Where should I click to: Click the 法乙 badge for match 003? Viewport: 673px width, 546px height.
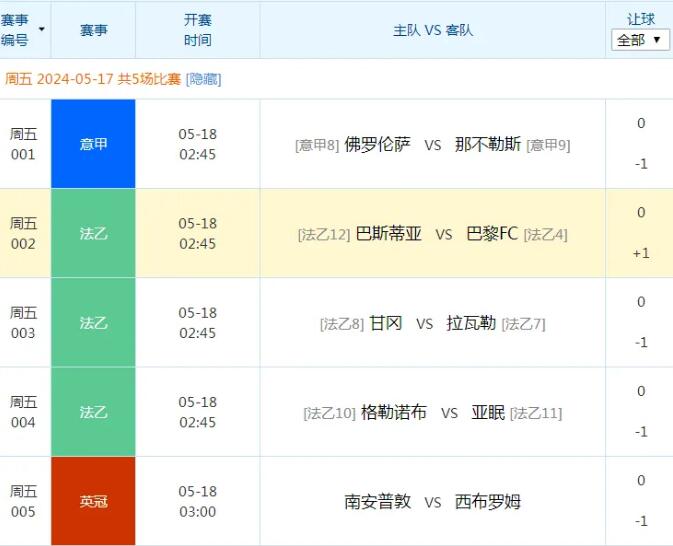pos(93,323)
